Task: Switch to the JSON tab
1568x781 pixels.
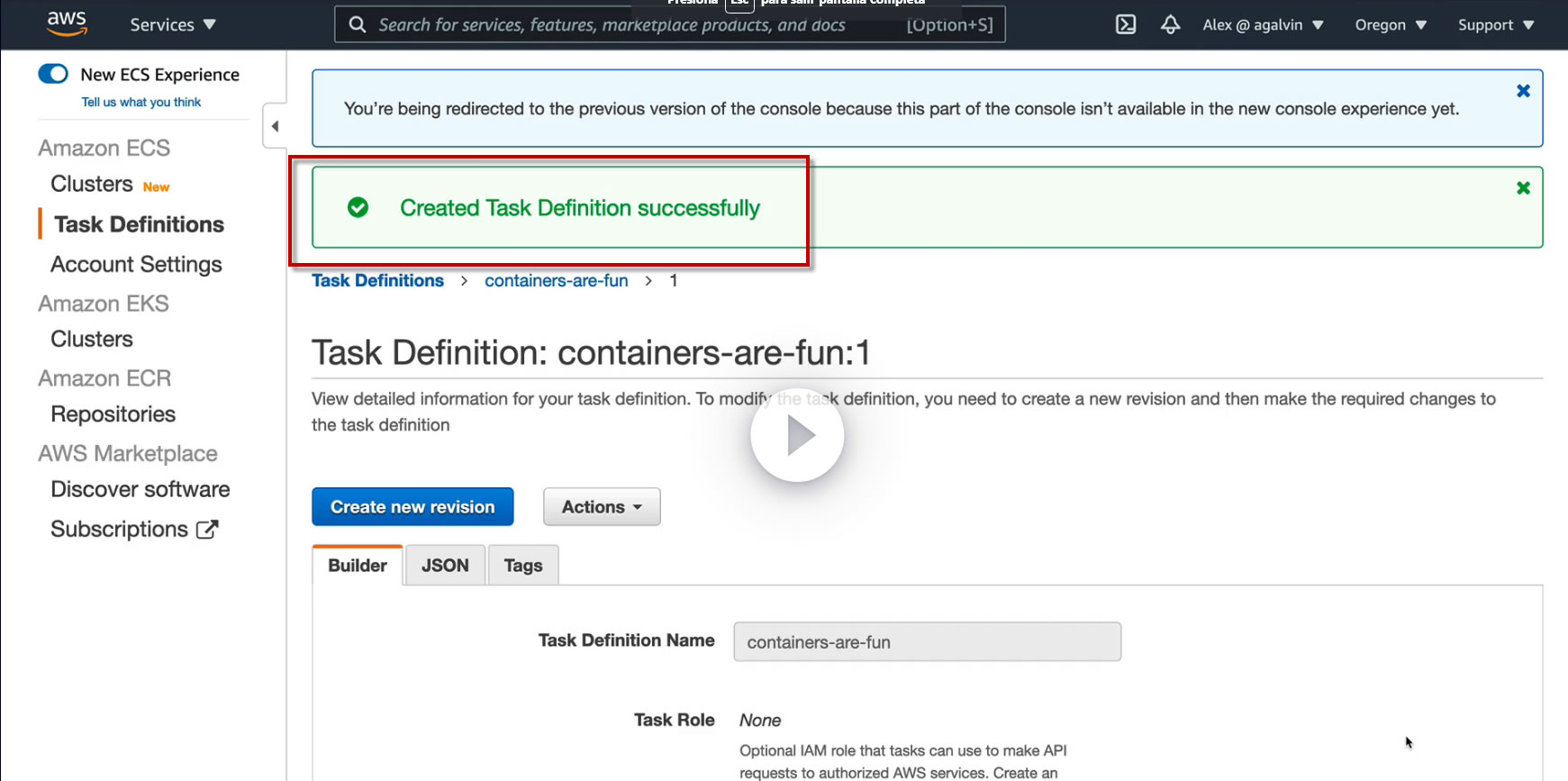Action: [445, 566]
